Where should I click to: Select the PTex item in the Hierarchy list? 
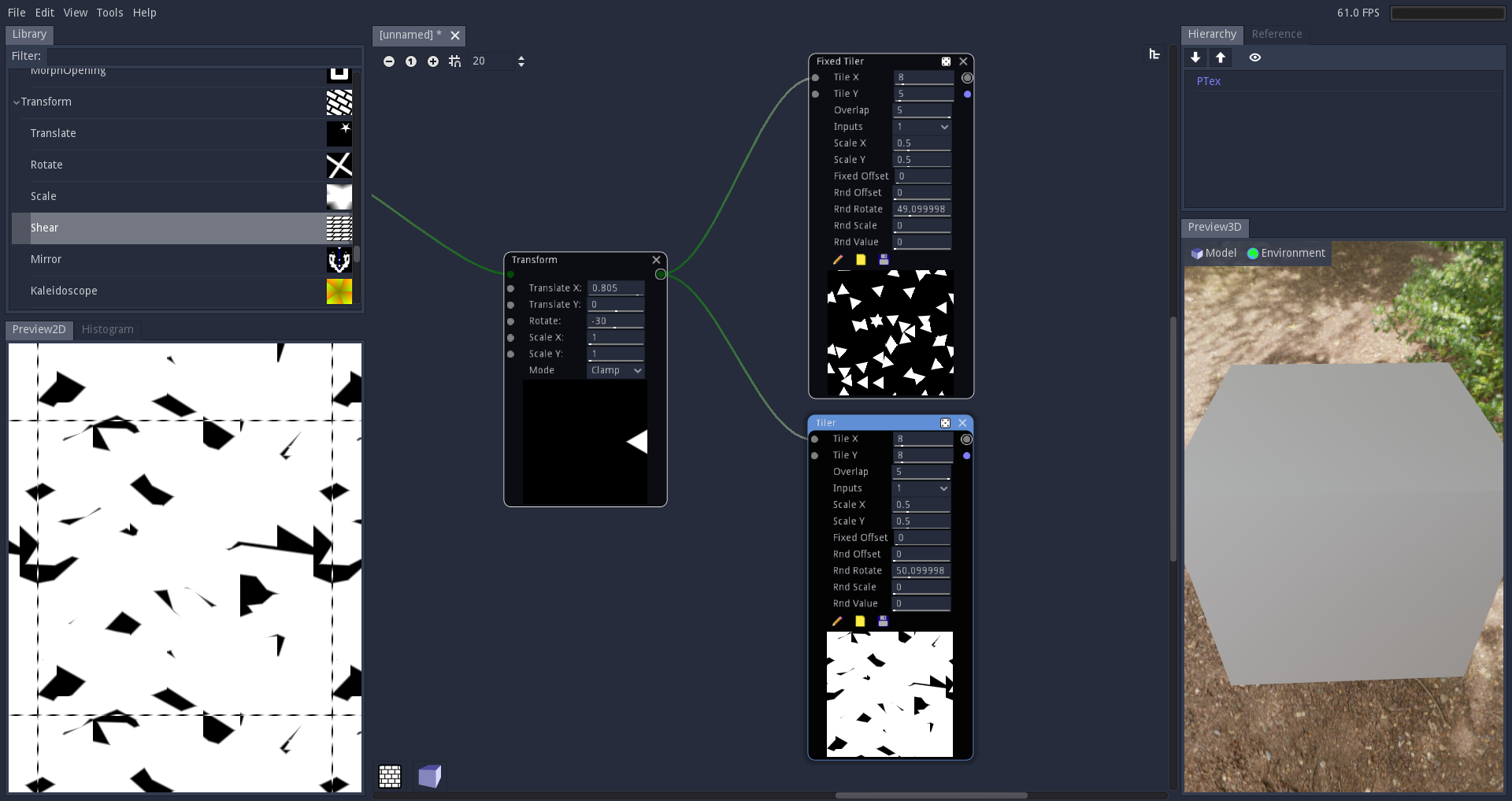coord(1209,80)
